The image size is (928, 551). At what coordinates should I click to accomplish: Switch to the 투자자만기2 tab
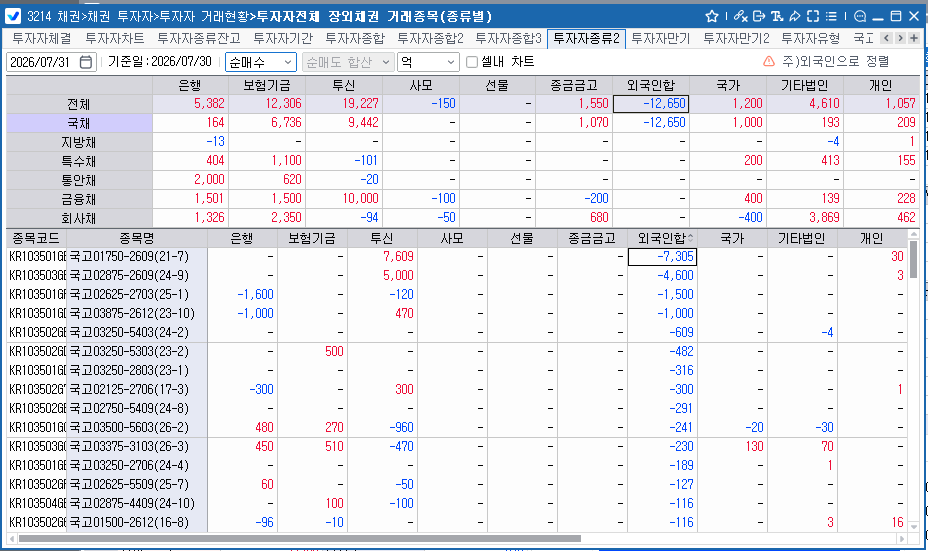[x=736, y=38]
